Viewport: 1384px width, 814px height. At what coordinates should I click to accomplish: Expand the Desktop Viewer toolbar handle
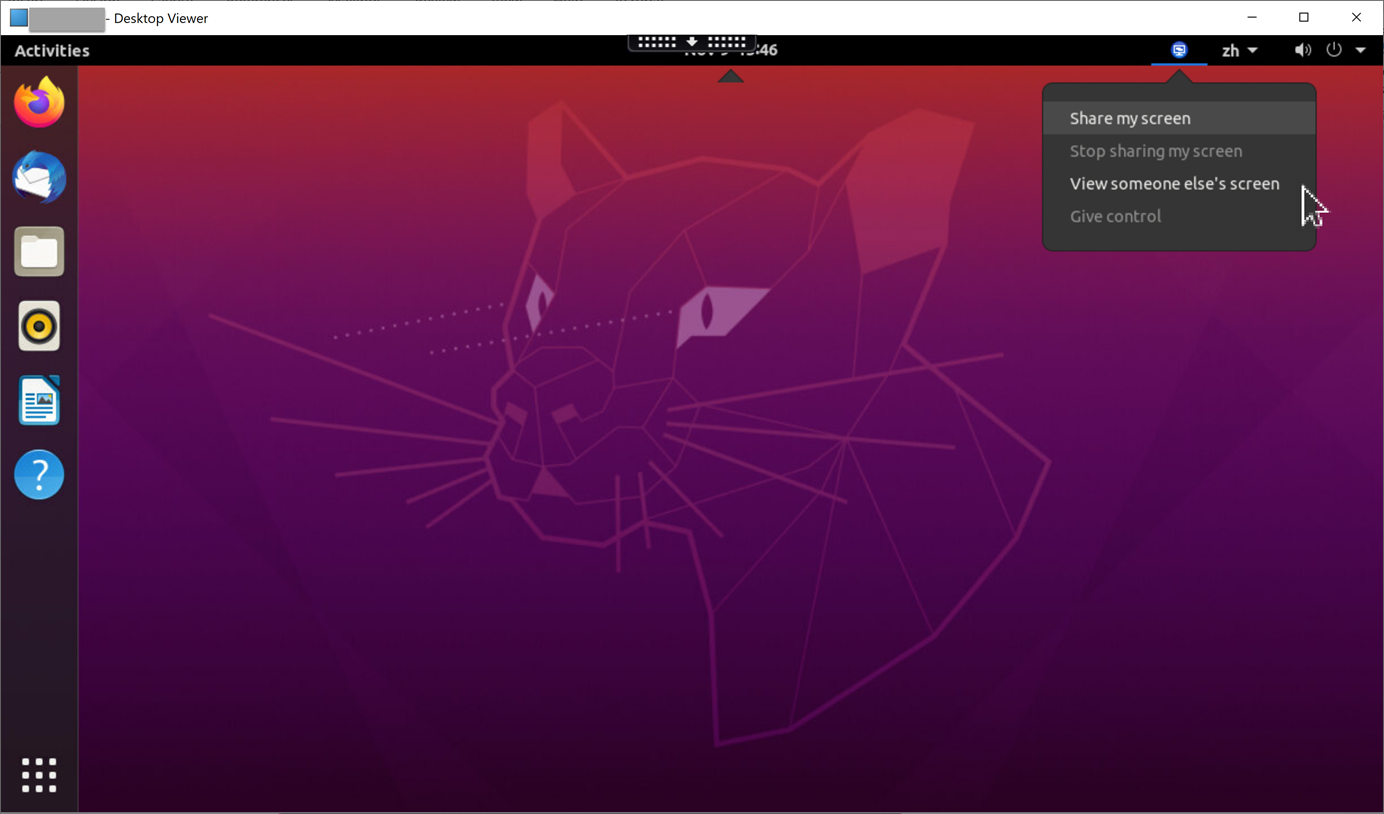pyautogui.click(x=692, y=42)
